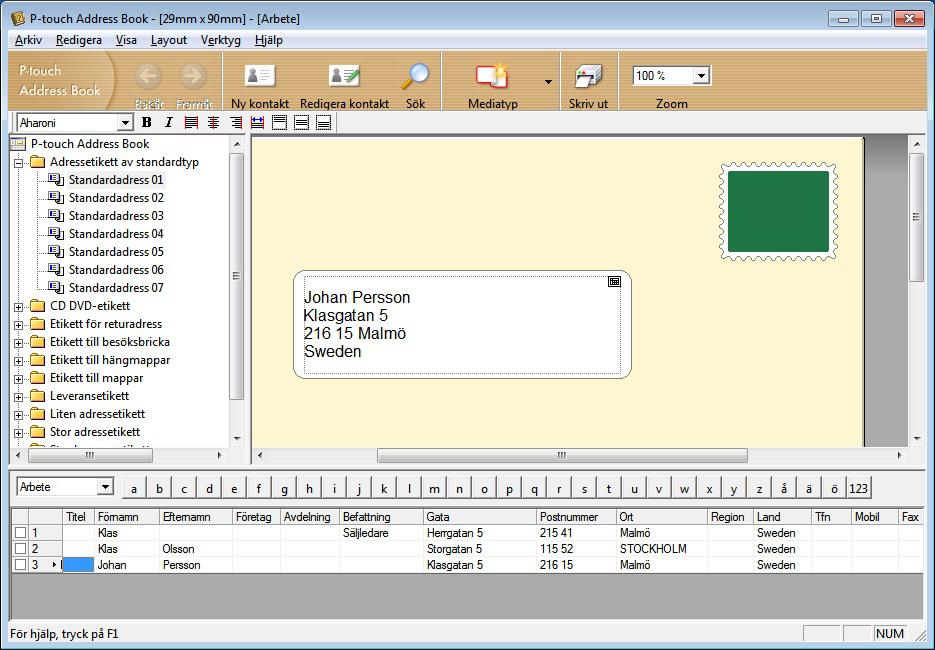Expand the Stor adressetikett folder
Screen dimensions: 935x650
click(18, 433)
